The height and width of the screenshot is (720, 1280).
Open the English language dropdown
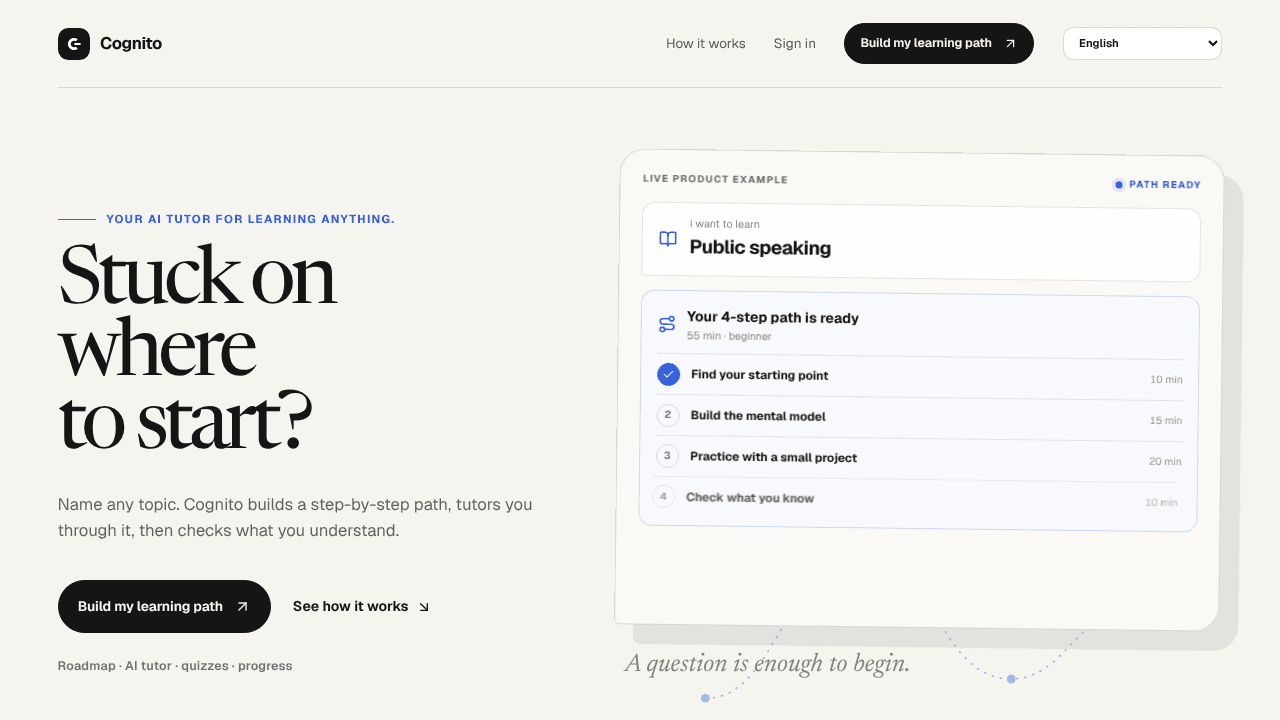pos(1142,44)
